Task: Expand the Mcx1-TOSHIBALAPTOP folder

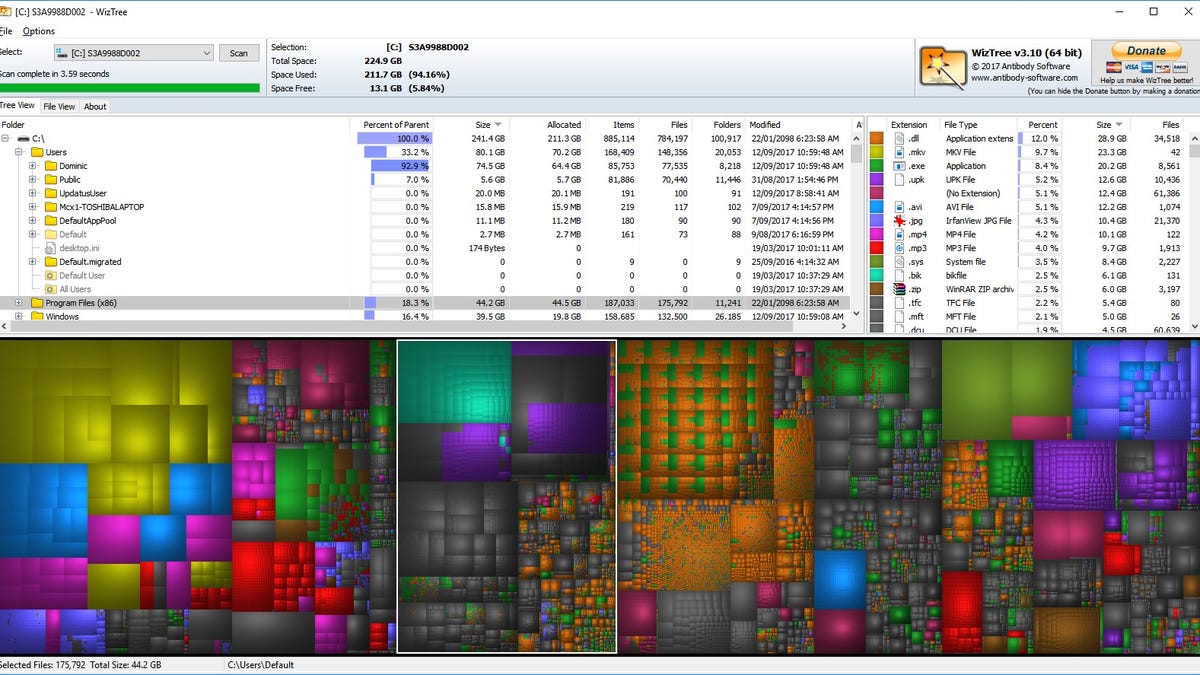Action: tap(32, 207)
